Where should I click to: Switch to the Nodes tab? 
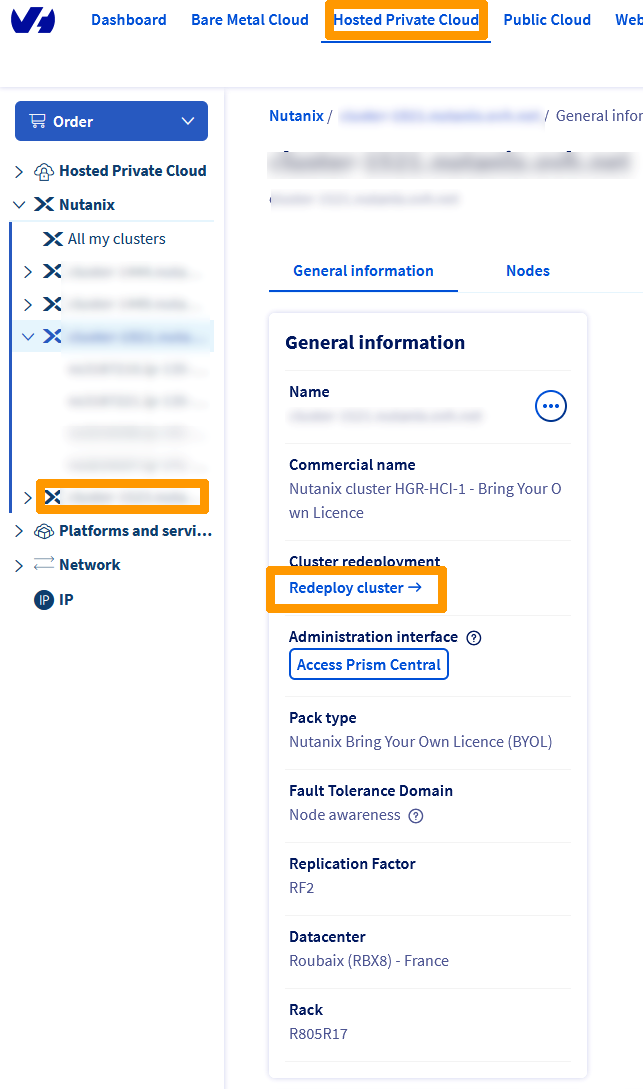tap(527, 270)
